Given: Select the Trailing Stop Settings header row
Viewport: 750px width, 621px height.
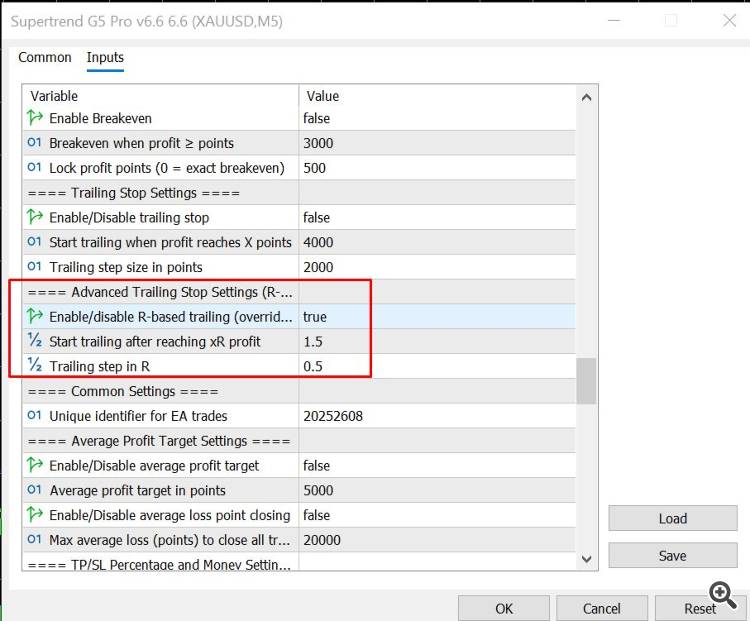Looking at the screenshot, I should click(x=299, y=193).
